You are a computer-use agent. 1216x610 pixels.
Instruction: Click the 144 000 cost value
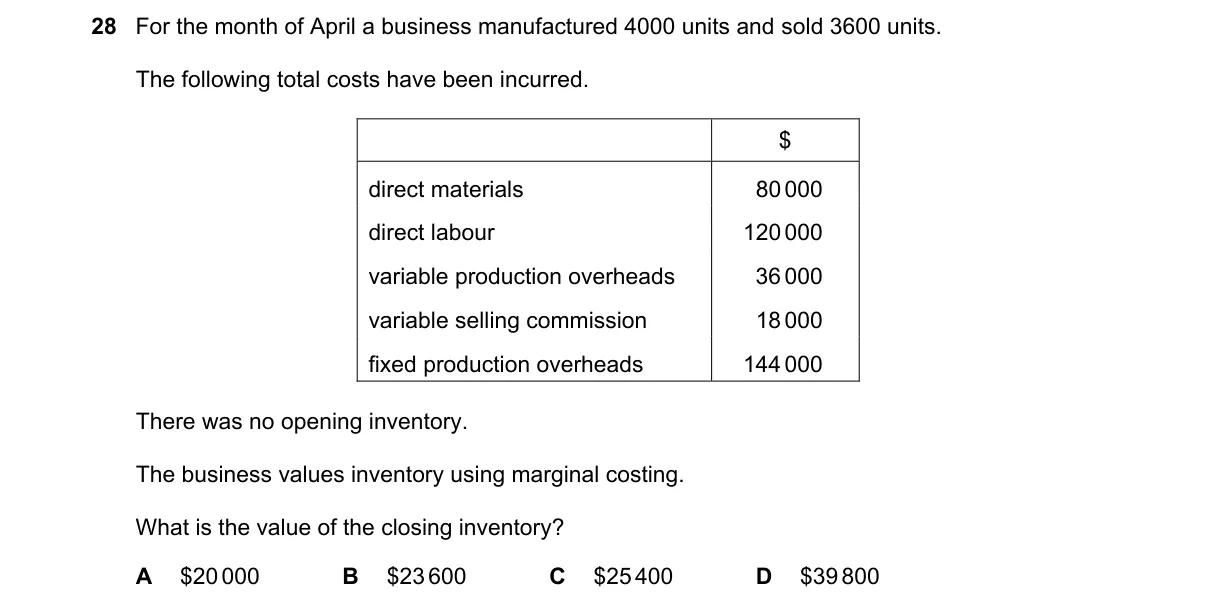783,364
